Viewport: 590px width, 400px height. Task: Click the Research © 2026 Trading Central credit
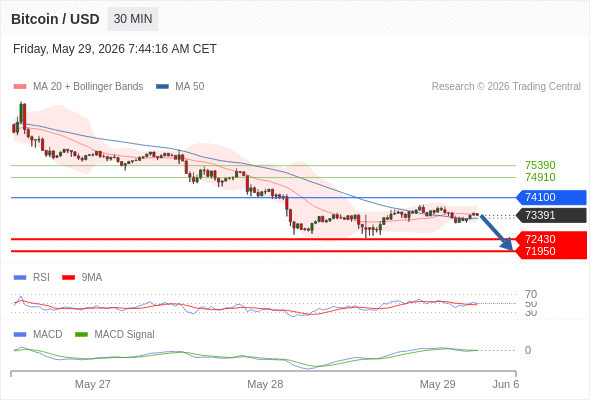(x=506, y=87)
